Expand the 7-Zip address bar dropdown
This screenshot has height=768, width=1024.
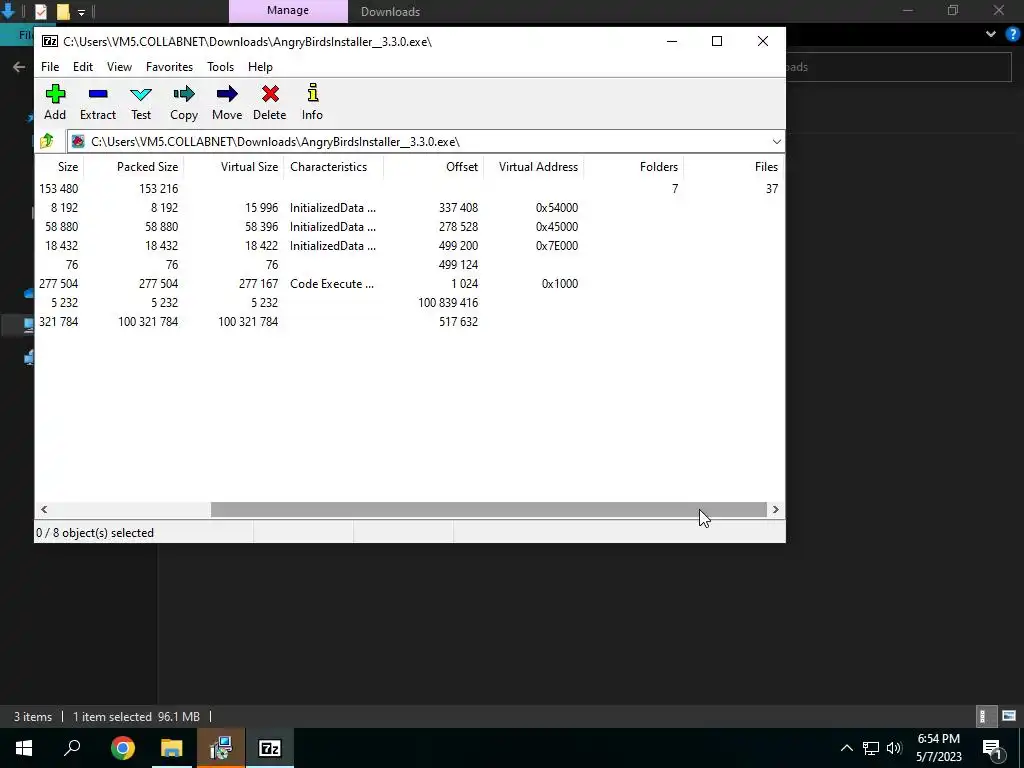click(776, 142)
